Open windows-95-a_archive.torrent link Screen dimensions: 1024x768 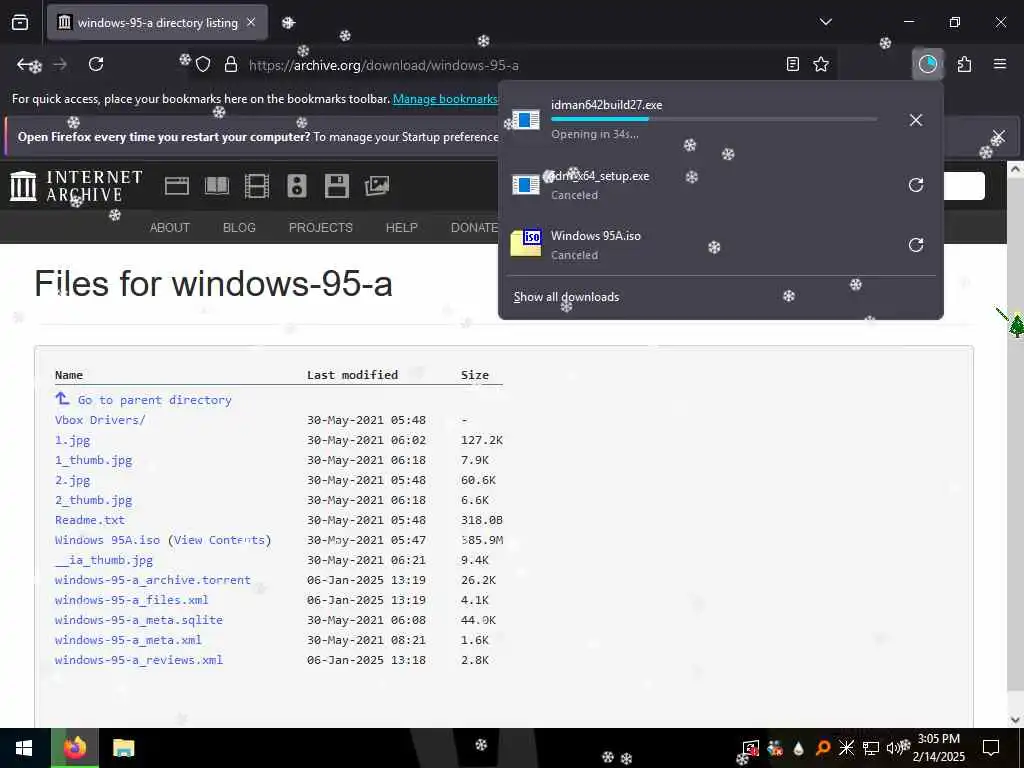153,580
